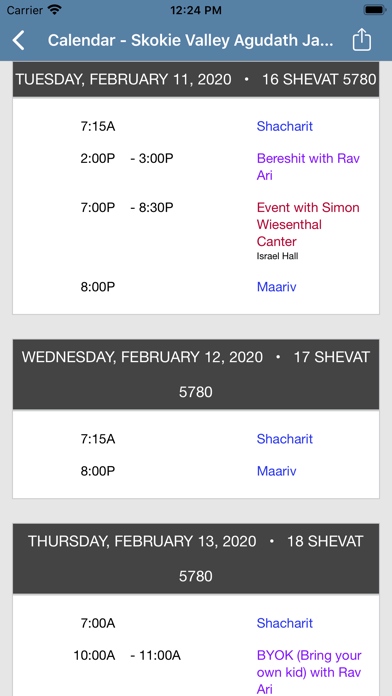Open Wednesday's Shacharit event
The width and height of the screenshot is (392, 696).
click(285, 439)
